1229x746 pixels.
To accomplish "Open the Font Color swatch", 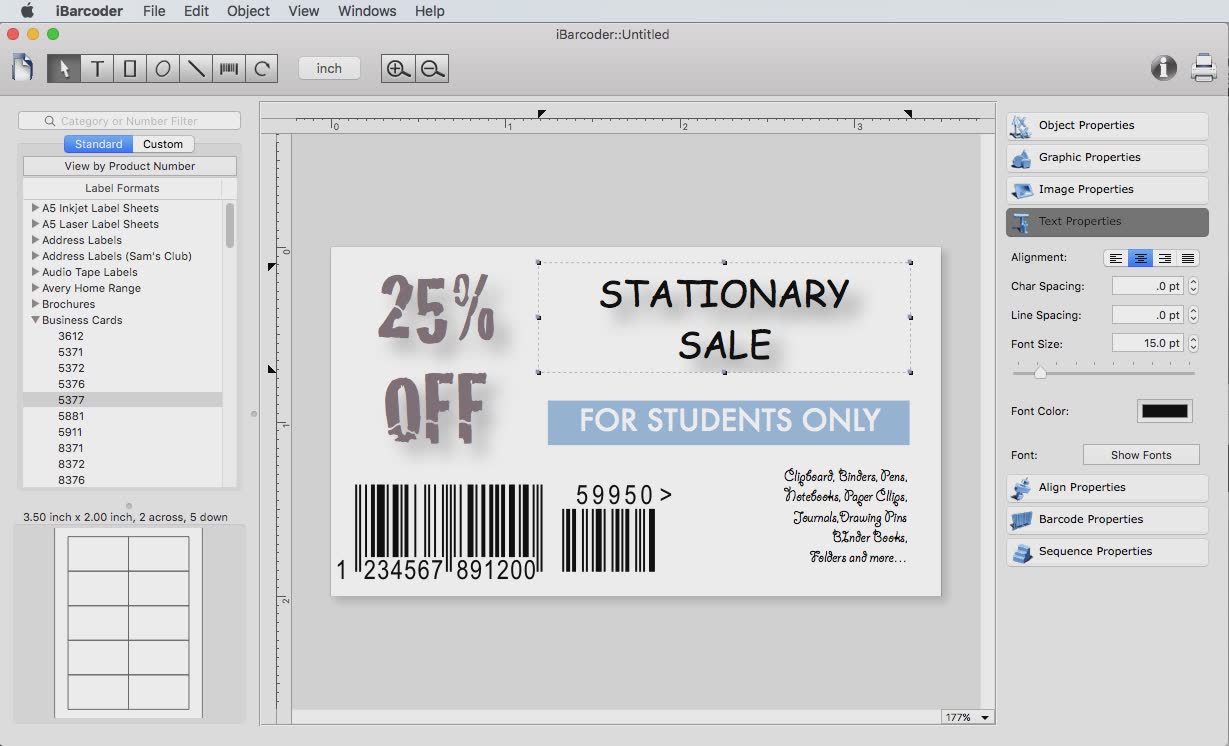I will pos(1164,410).
